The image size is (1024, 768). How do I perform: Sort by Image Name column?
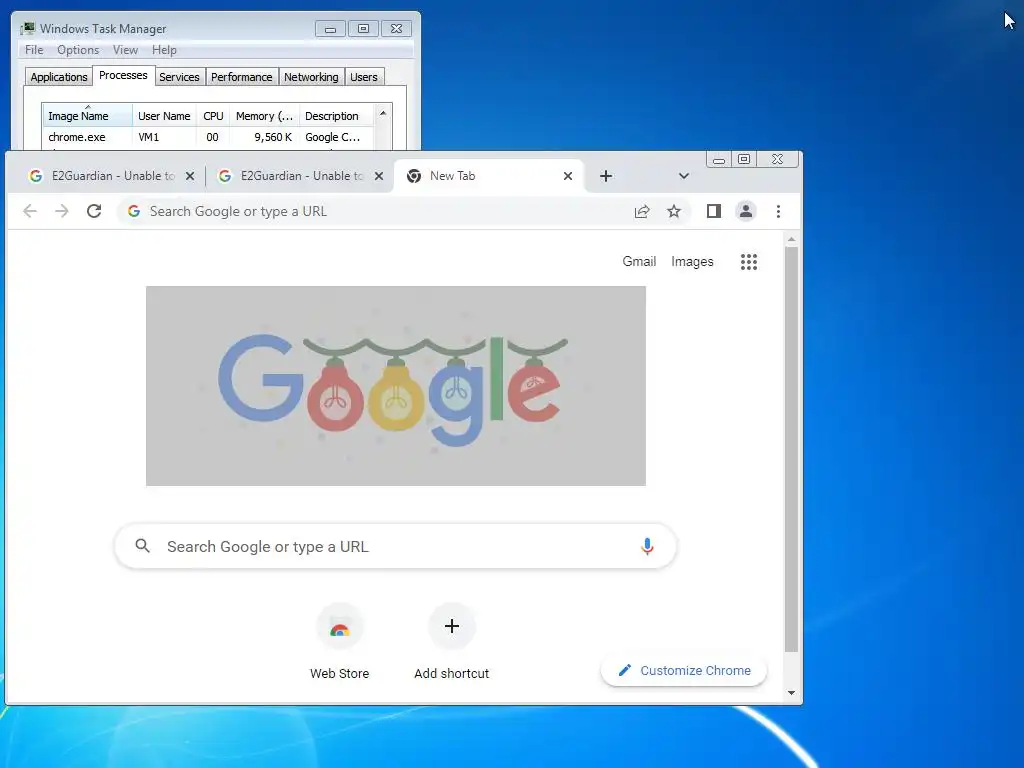(88, 116)
